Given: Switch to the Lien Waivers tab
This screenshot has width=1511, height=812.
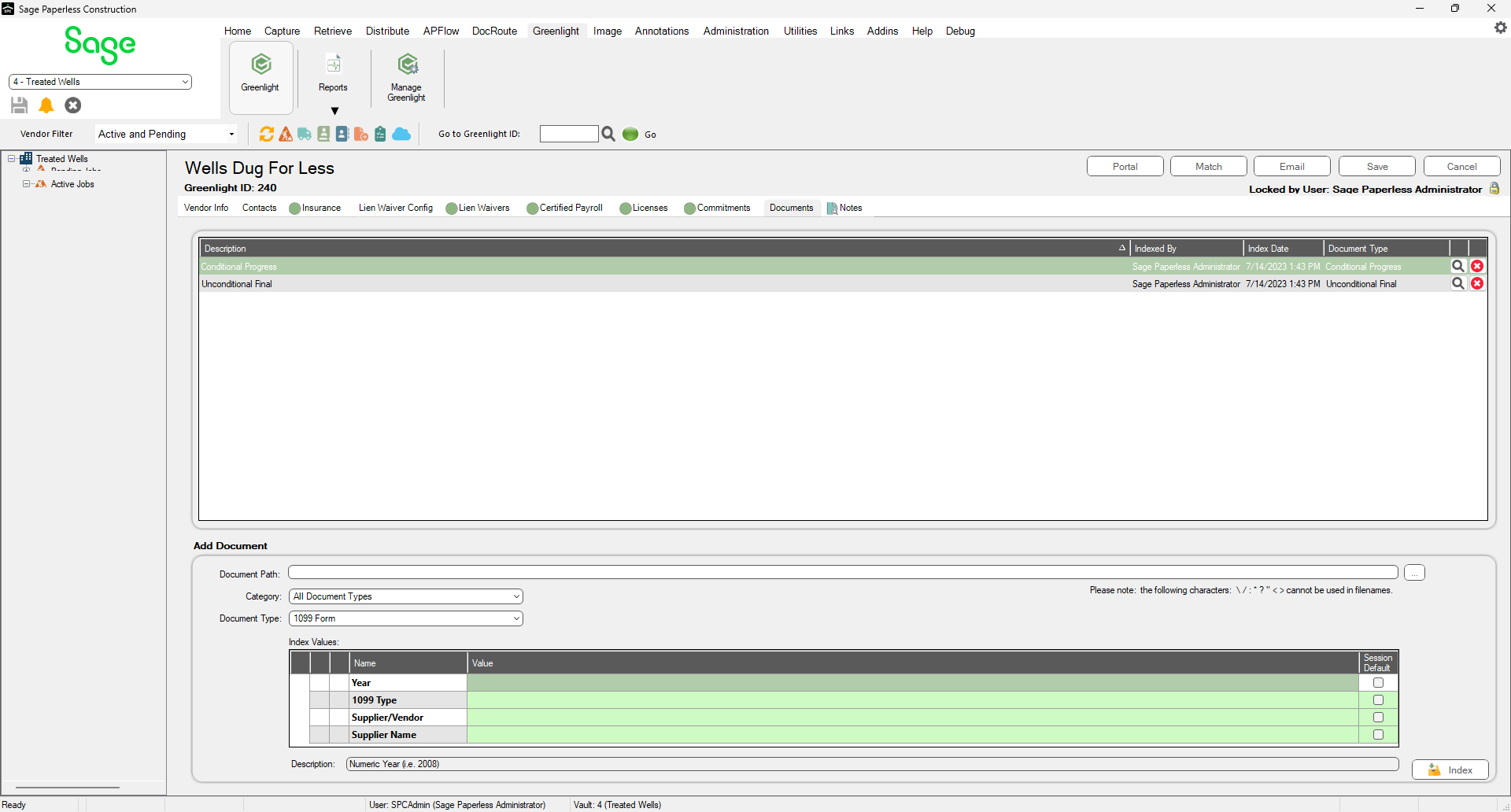Looking at the screenshot, I should (x=478, y=209).
